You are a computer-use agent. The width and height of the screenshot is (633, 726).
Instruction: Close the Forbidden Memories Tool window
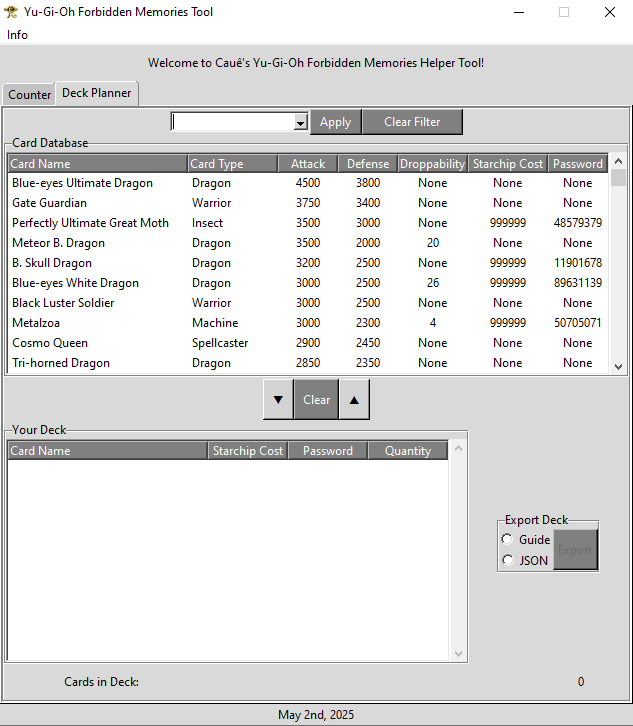pos(610,12)
